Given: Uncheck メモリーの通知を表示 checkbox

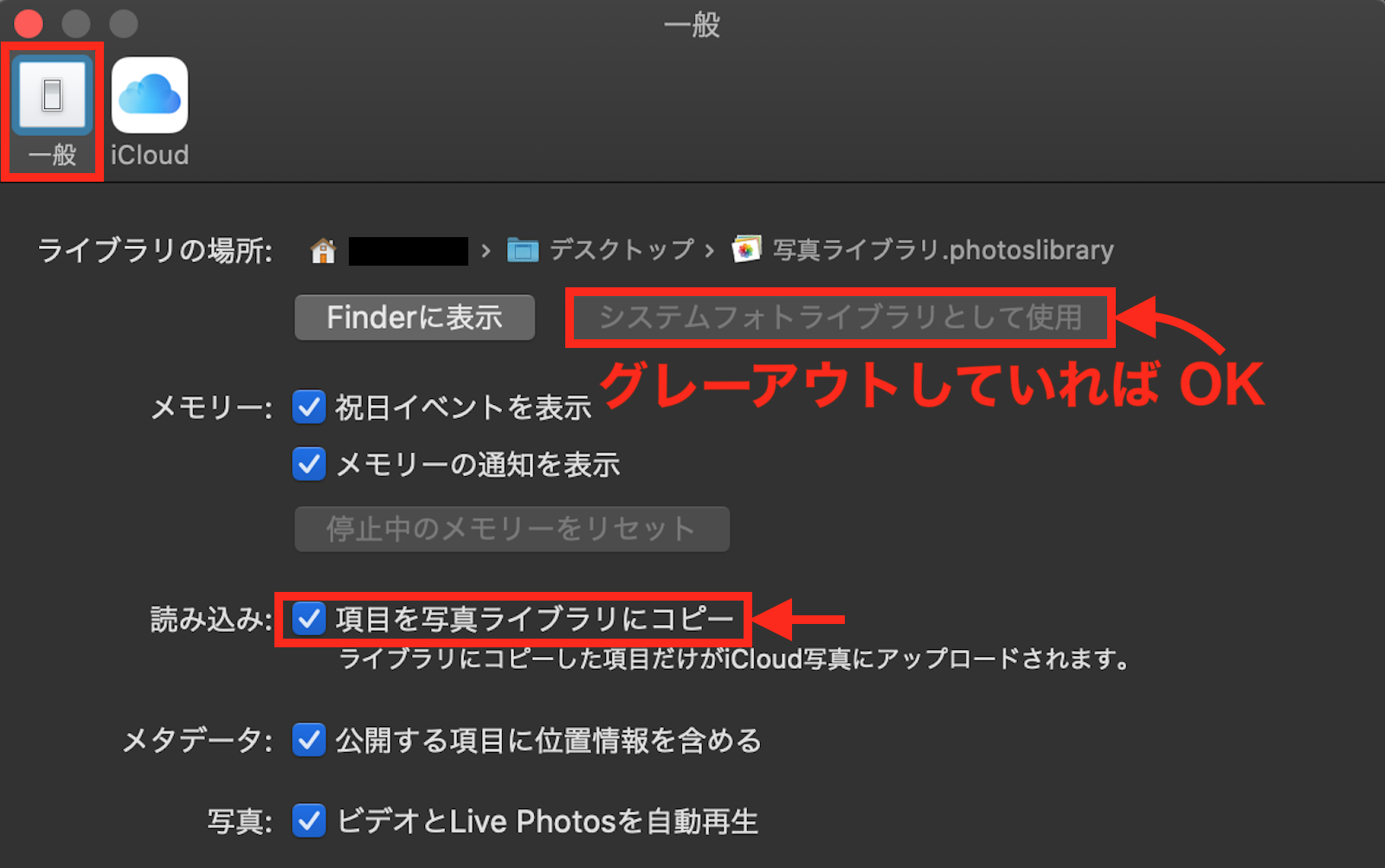Looking at the screenshot, I should (309, 465).
